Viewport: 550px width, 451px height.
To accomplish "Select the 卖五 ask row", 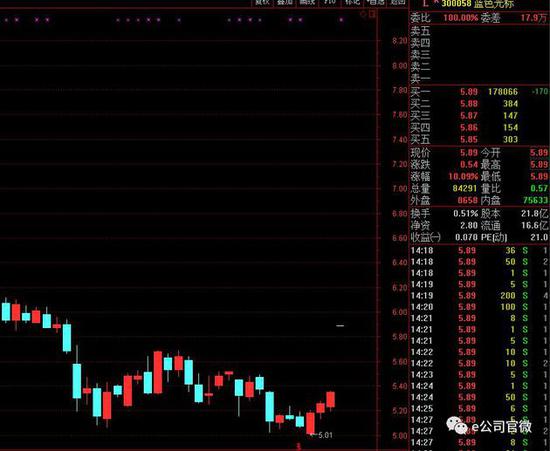I will point(479,31).
